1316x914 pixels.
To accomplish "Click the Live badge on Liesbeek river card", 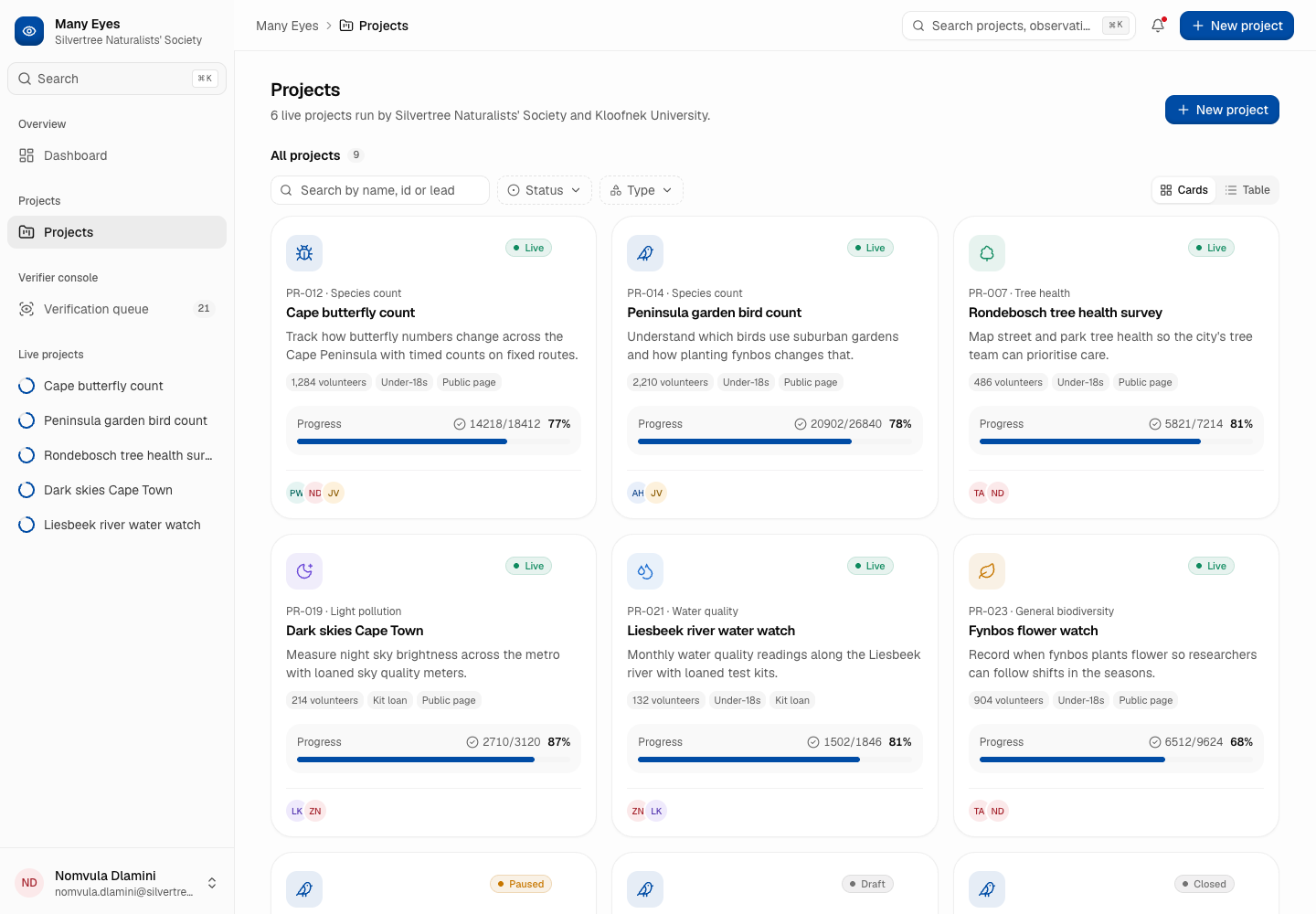I will pos(870,566).
